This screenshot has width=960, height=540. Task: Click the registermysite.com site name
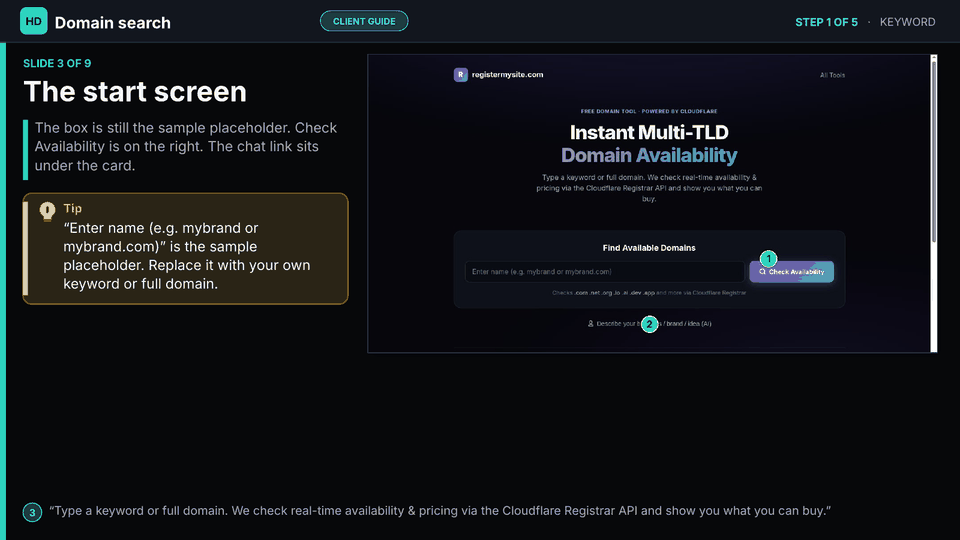point(507,75)
